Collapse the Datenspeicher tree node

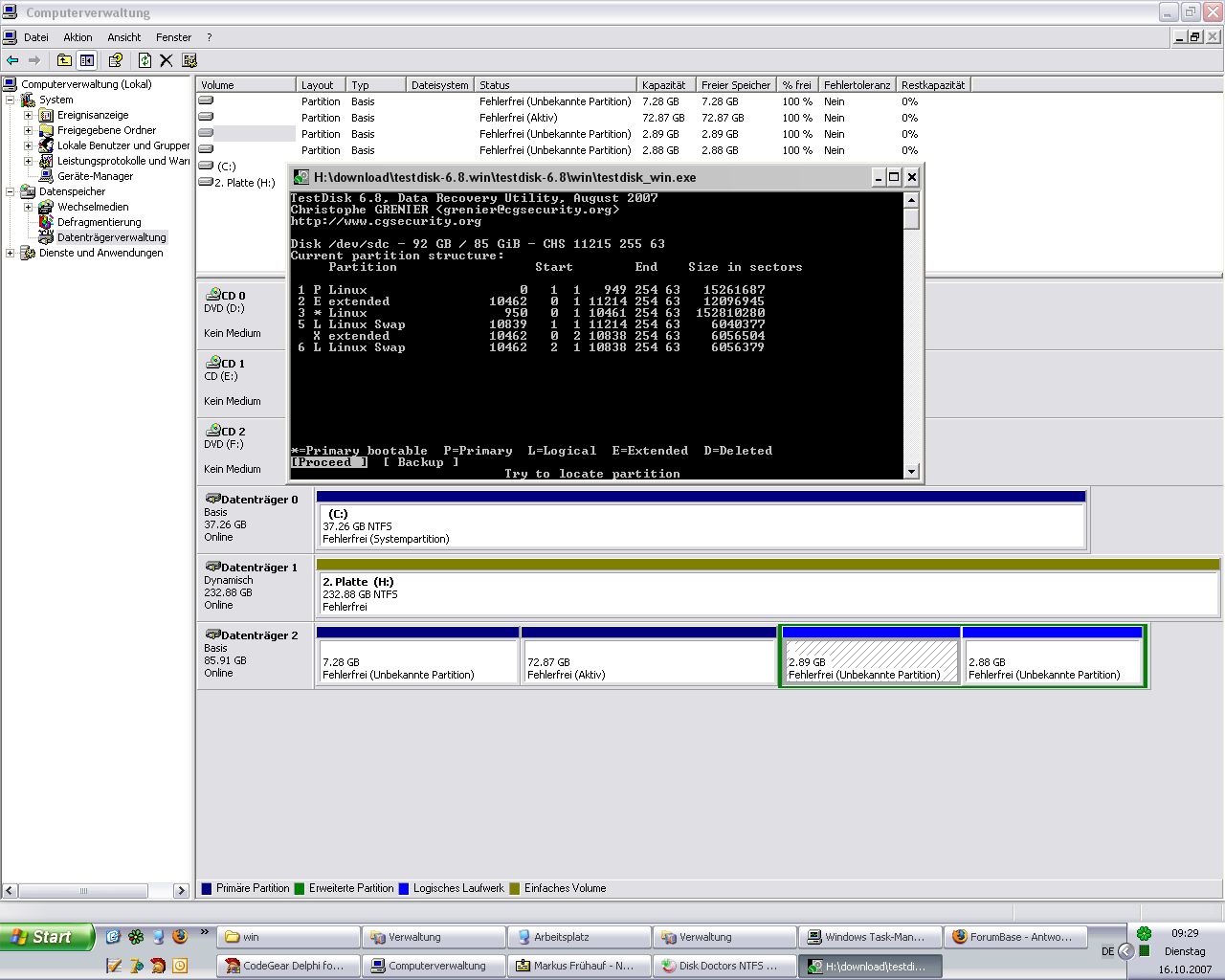pos(11,191)
